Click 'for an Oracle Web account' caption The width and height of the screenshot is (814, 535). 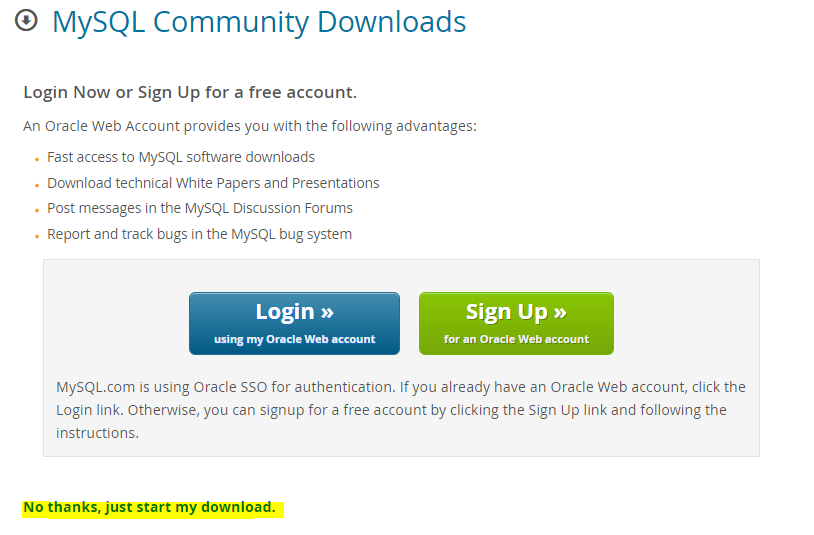(x=516, y=339)
